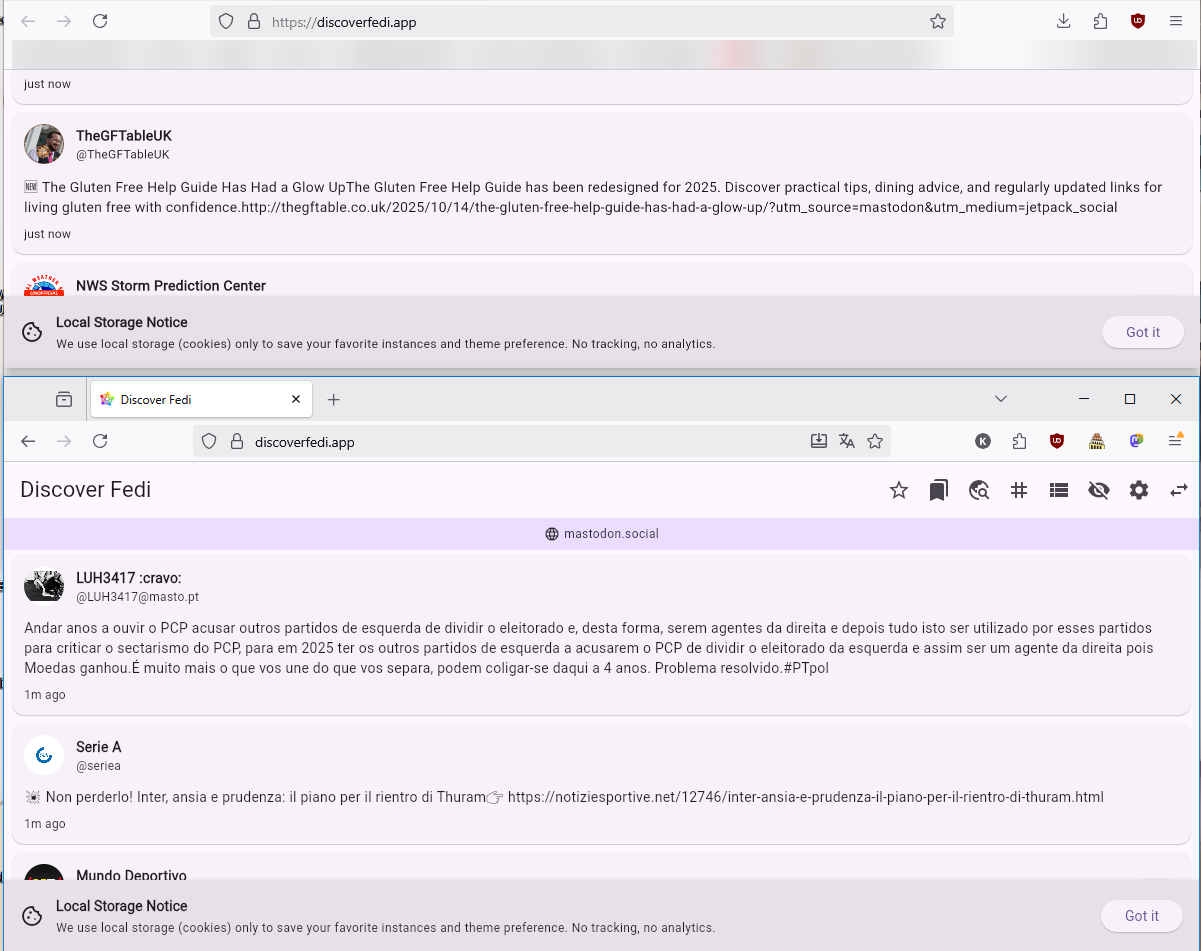1201x951 pixels.
Task: Click NWS Storm Prediction Center name in the back window
Action: (x=171, y=286)
